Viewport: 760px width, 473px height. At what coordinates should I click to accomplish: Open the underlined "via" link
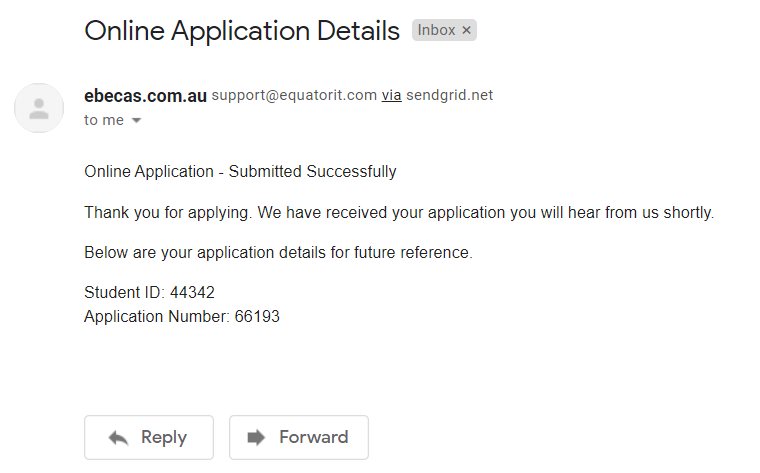[391, 95]
